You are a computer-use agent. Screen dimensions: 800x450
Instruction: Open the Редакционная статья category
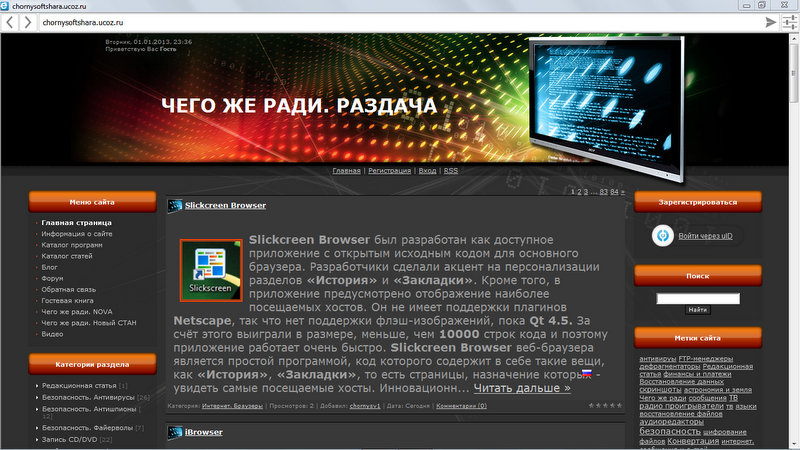click(x=79, y=386)
